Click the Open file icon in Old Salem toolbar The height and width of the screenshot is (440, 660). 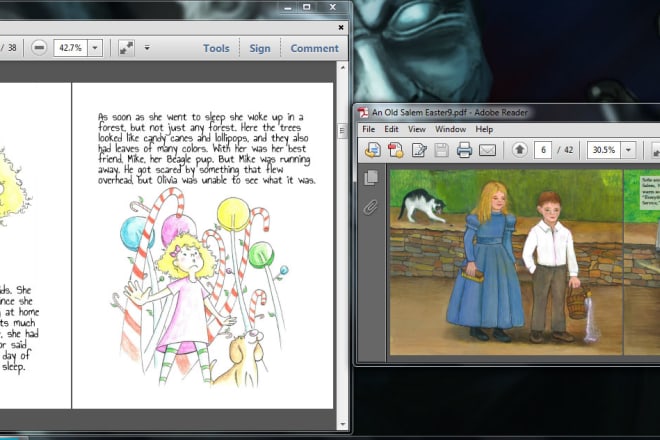[x=373, y=150]
